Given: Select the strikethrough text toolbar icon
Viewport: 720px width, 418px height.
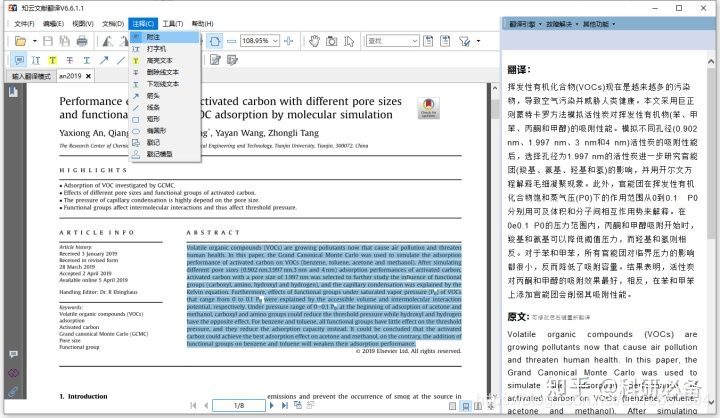Looking at the screenshot, I should [x=70, y=60].
